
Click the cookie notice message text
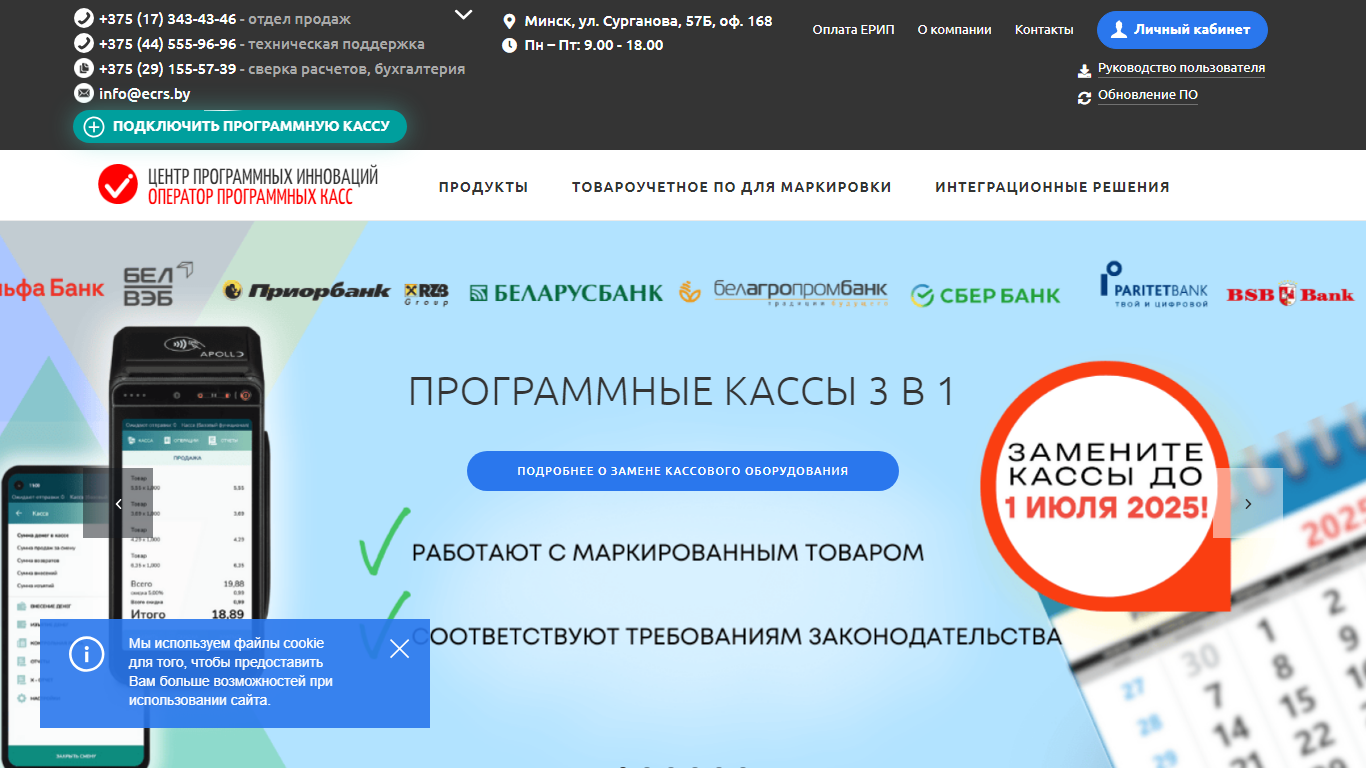click(x=231, y=672)
